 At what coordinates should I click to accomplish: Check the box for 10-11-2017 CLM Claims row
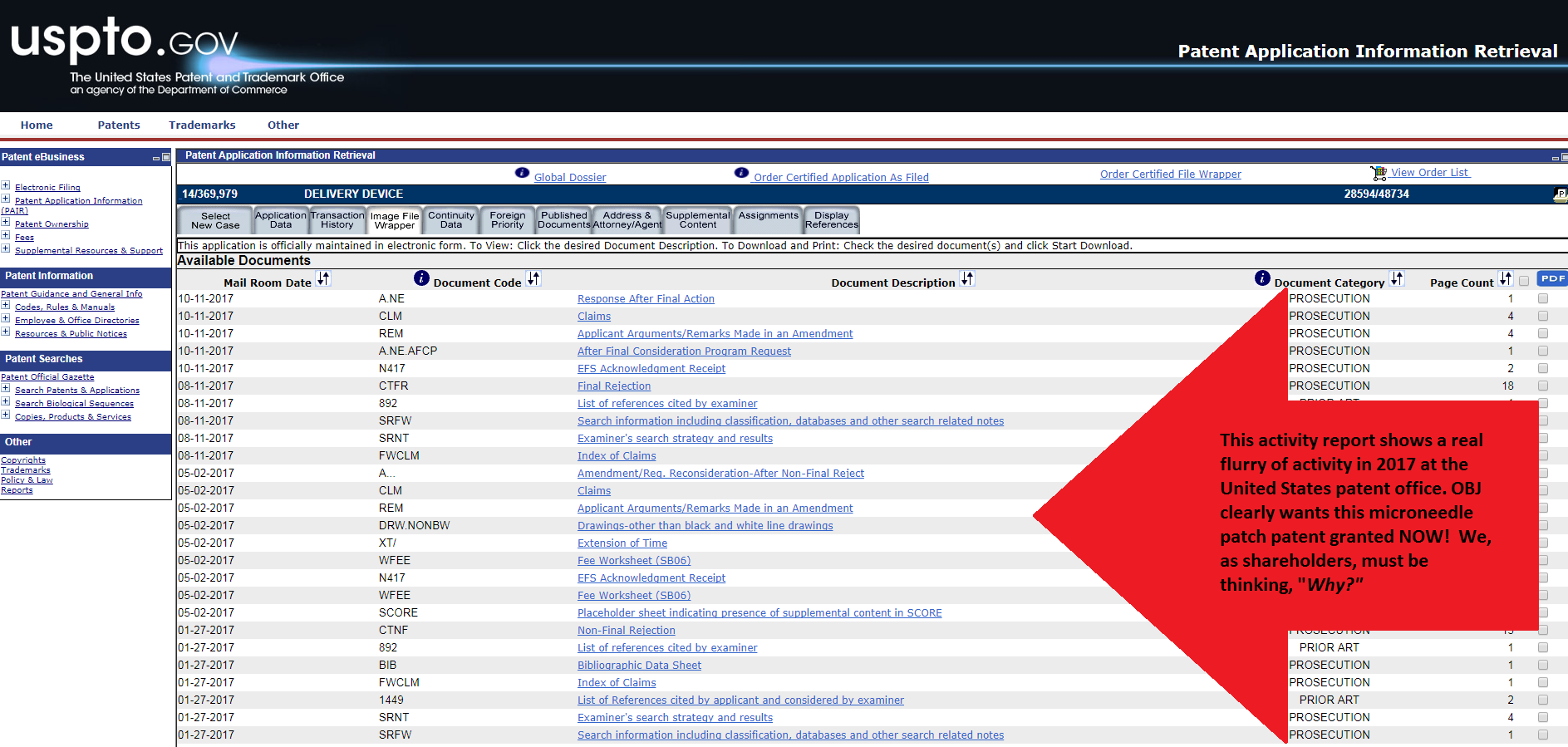(x=1543, y=316)
